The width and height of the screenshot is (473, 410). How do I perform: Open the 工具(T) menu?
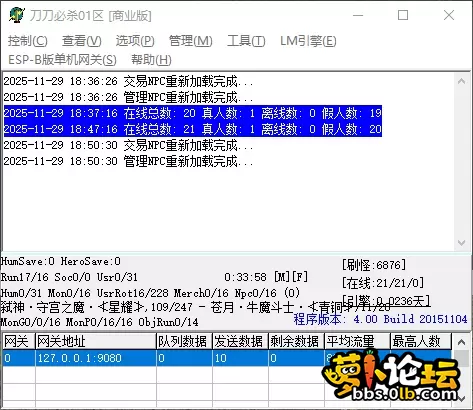(x=246, y=41)
